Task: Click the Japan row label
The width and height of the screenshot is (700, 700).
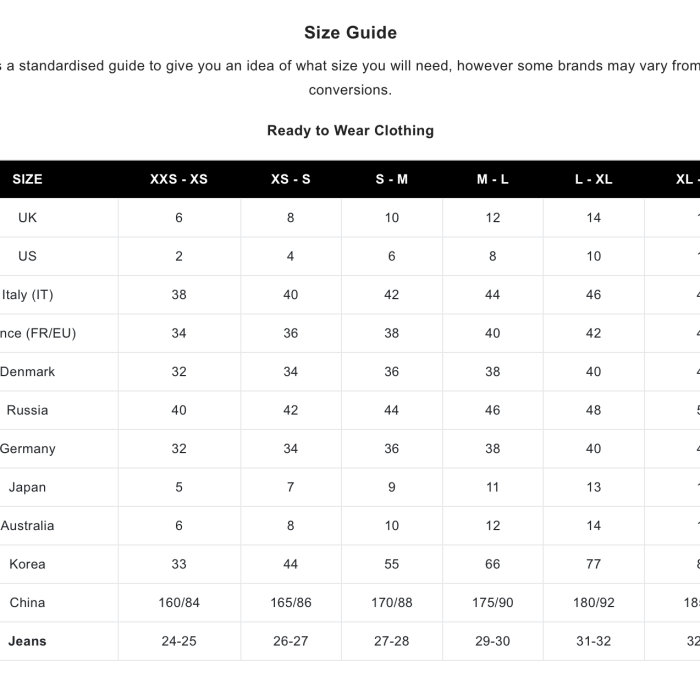Action: 27,487
